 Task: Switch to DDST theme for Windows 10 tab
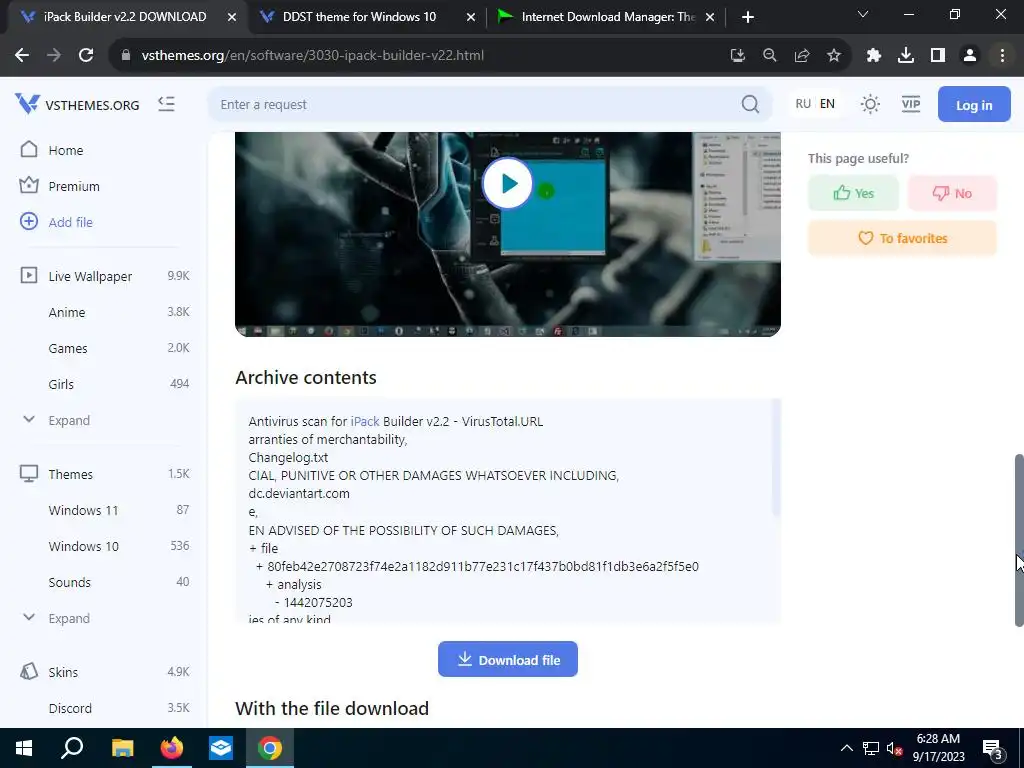click(360, 17)
